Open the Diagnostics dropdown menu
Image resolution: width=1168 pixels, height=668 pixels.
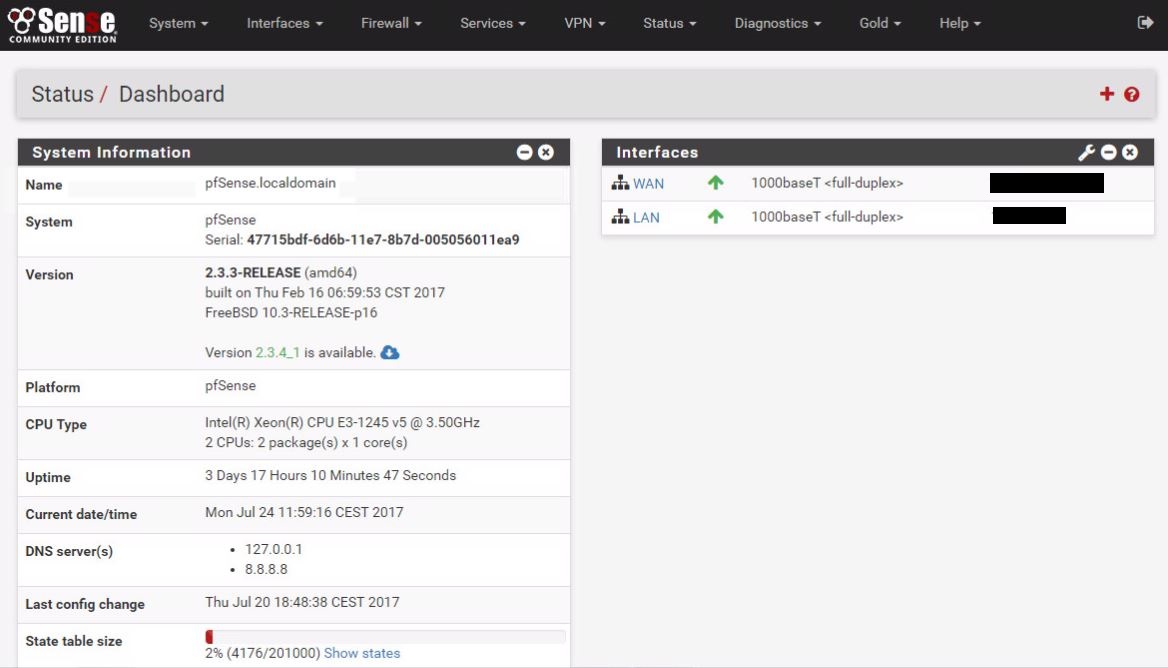click(x=777, y=23)
